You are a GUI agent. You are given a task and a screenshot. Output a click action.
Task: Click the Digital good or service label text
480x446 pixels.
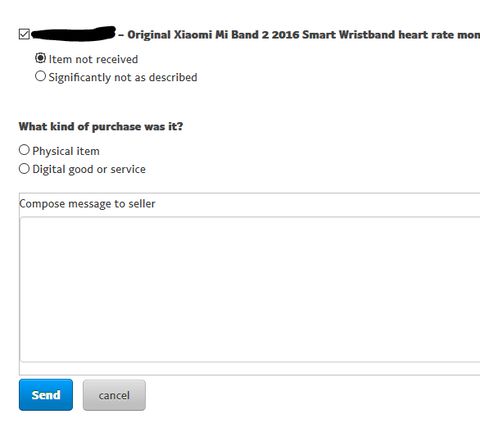click(x=89, y=169)
